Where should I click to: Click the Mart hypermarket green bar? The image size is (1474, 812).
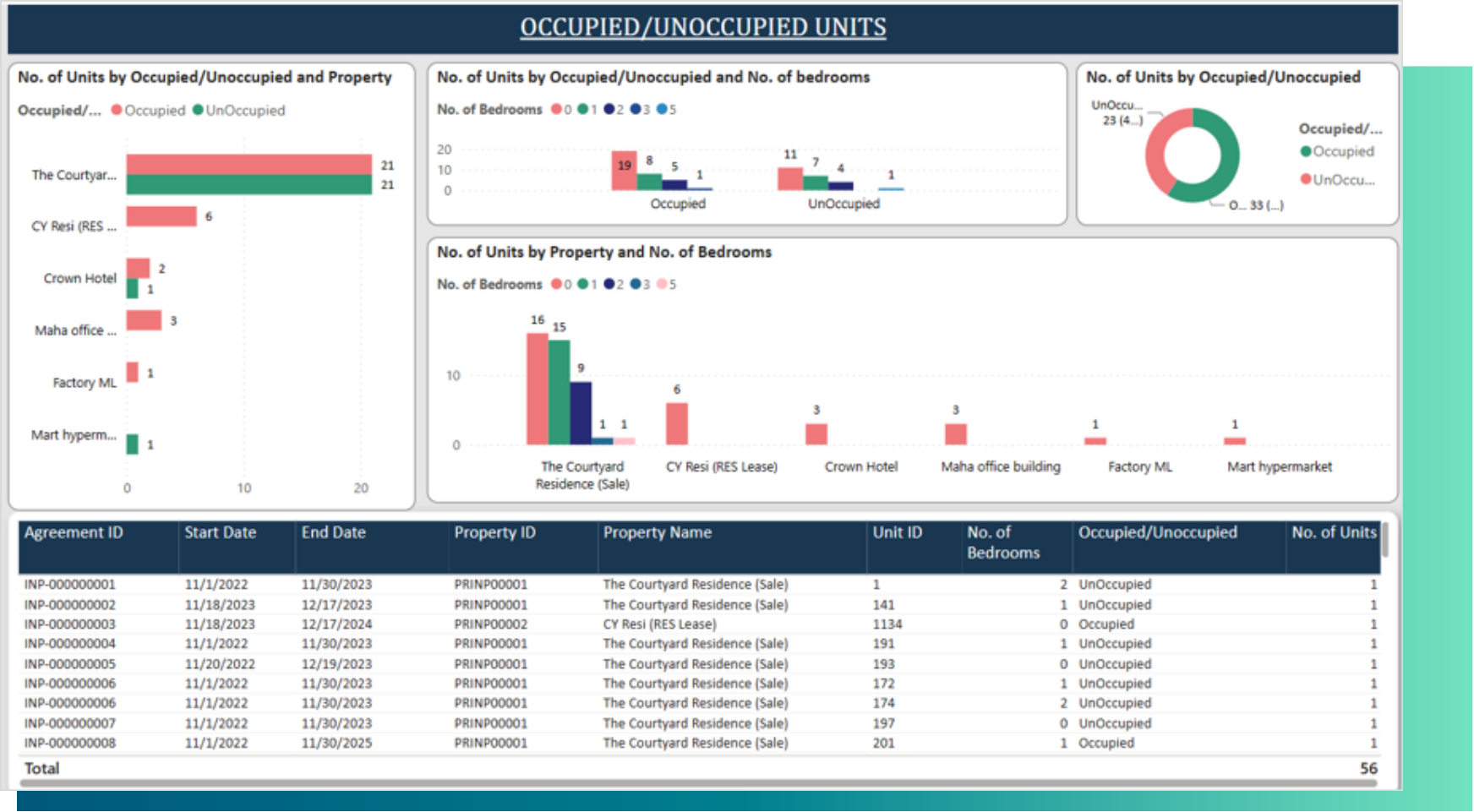[x=132, y=444]
